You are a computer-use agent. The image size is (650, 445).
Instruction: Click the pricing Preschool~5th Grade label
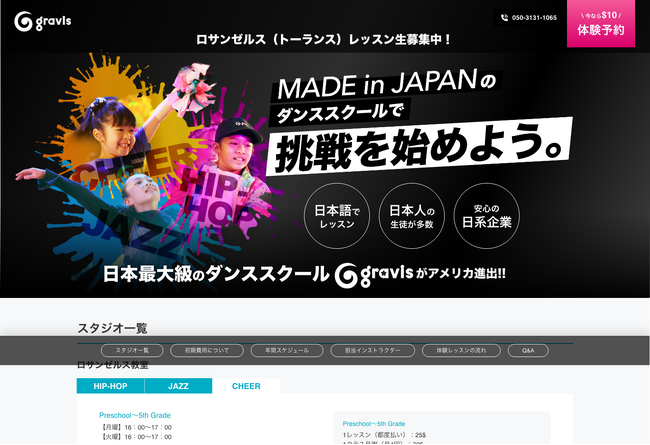374,423
